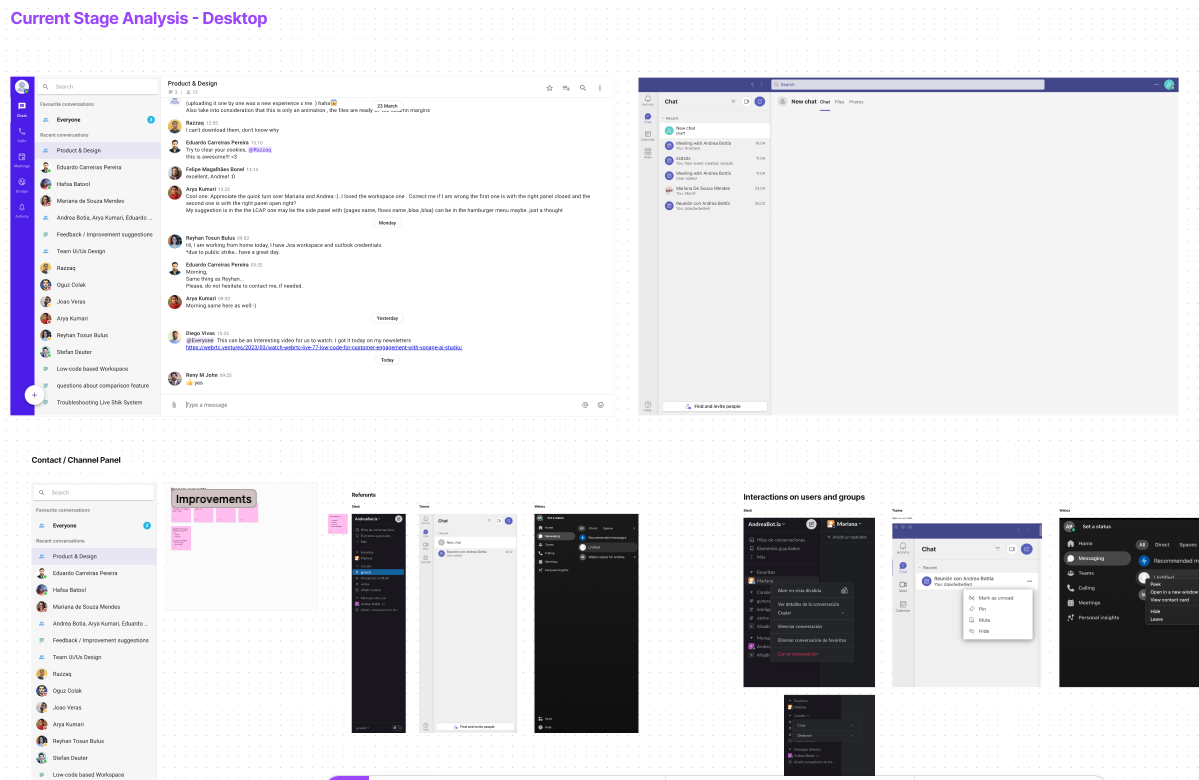Open filter dropdown in large Teams Chat header
Screen dimensions: 1199x780
click(733, 101)
